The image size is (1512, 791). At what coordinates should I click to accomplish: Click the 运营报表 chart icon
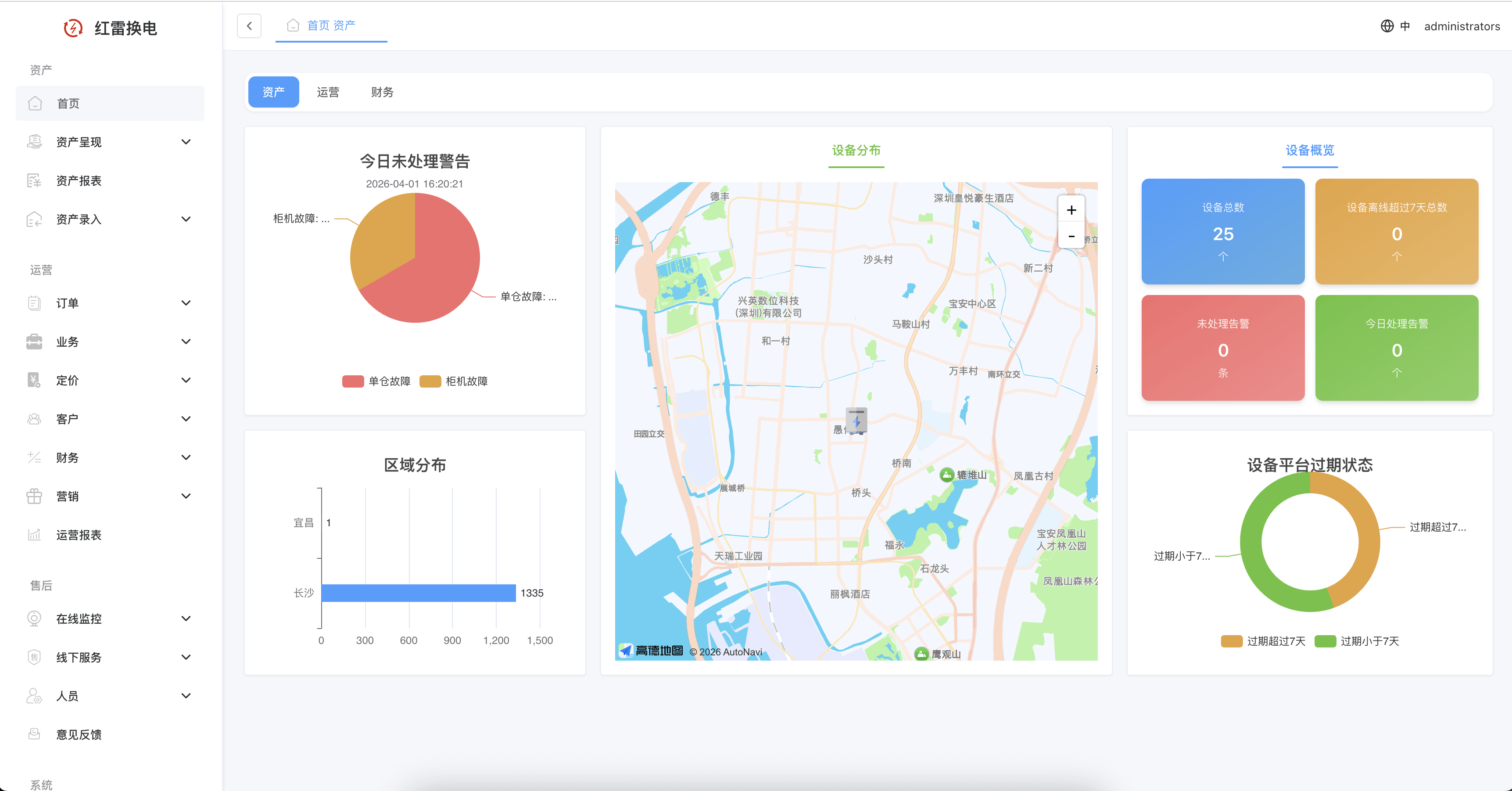[34, 534]
